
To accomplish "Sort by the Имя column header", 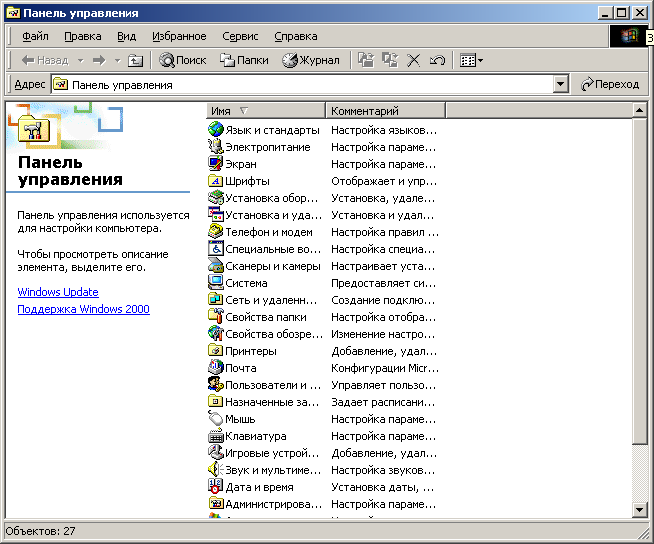I will tap(266, 111).
